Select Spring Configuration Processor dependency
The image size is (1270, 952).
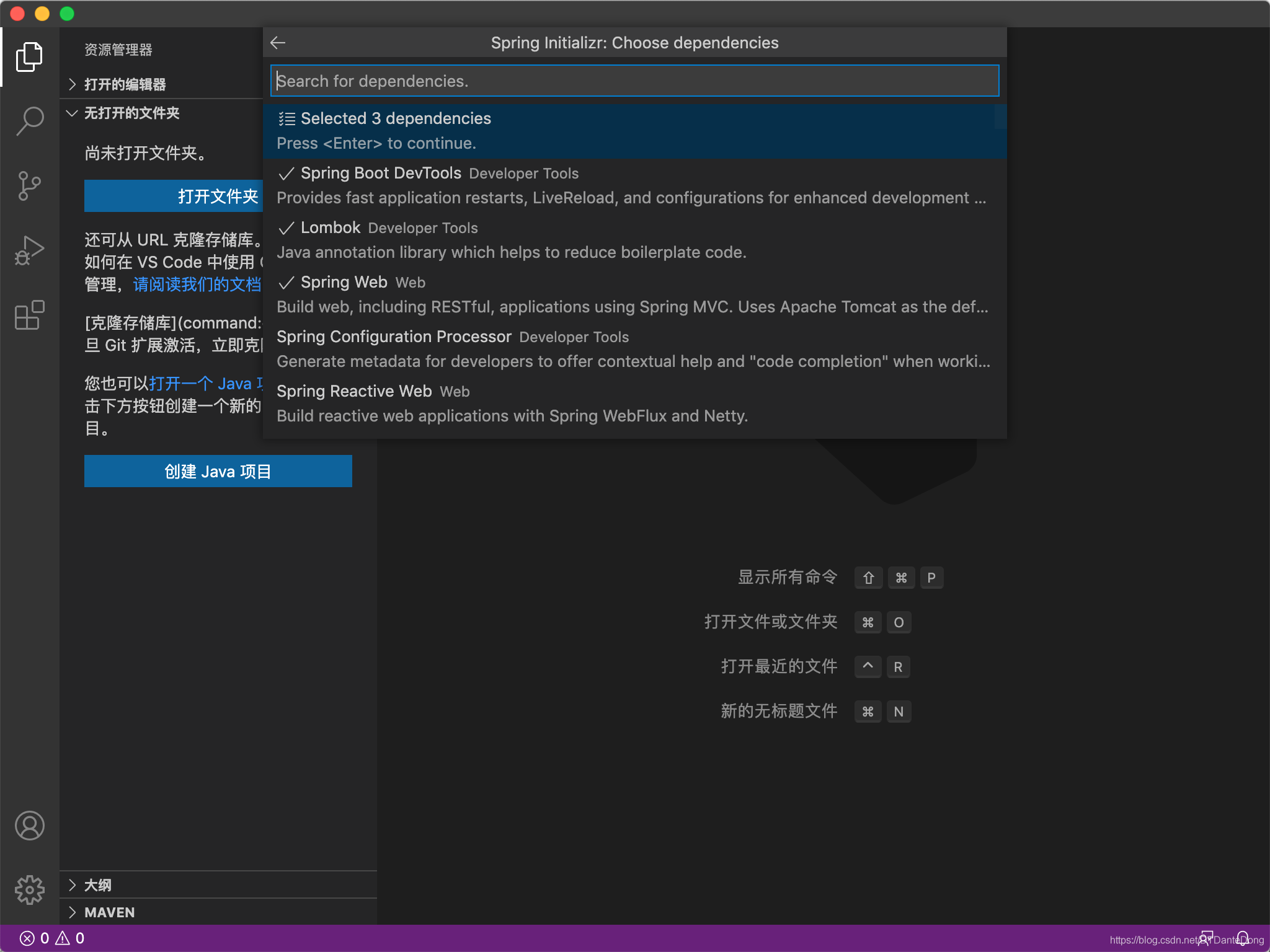tap(634, 349)
